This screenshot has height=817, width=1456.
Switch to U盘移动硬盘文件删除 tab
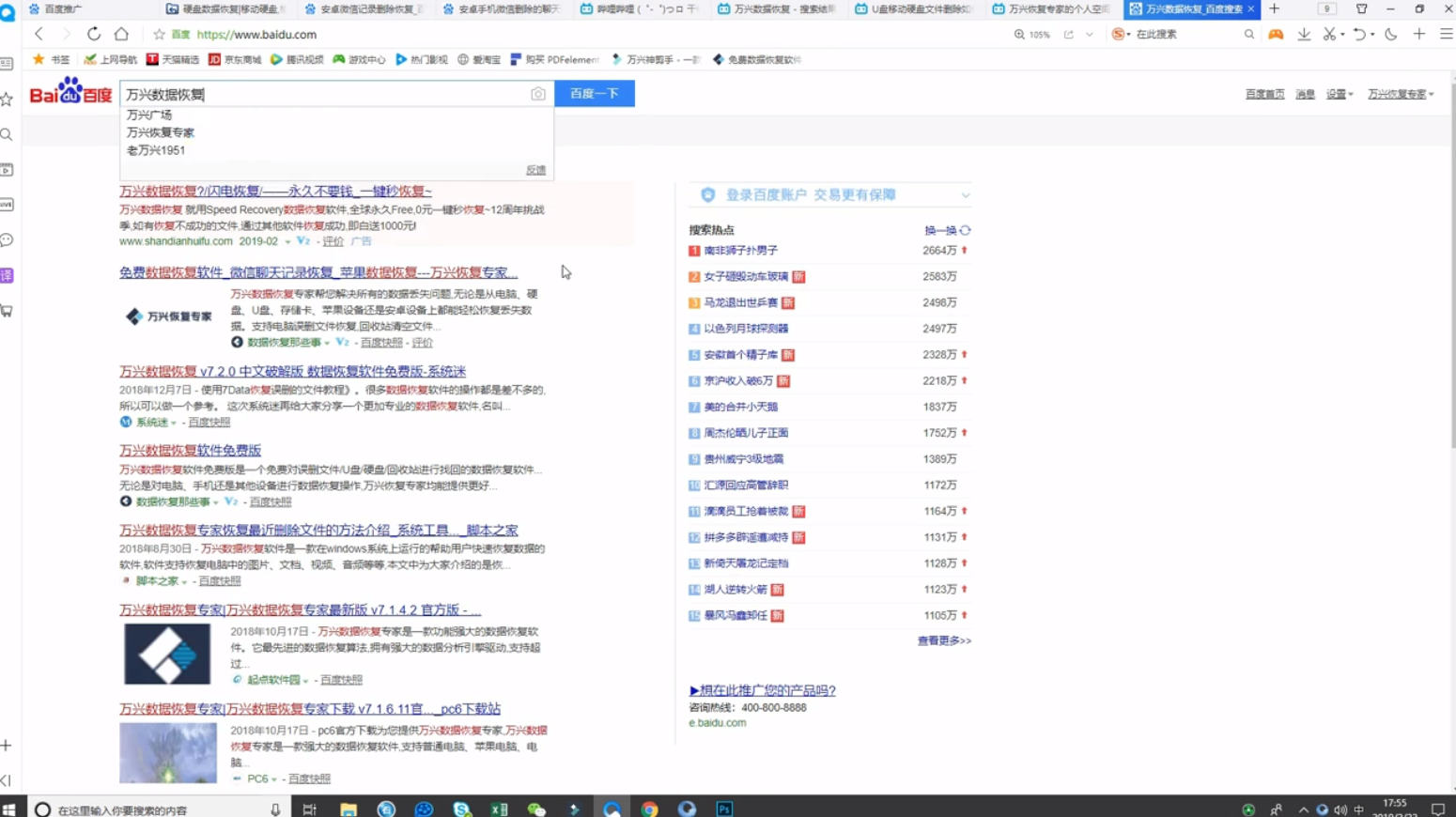(x=916, y=8)
